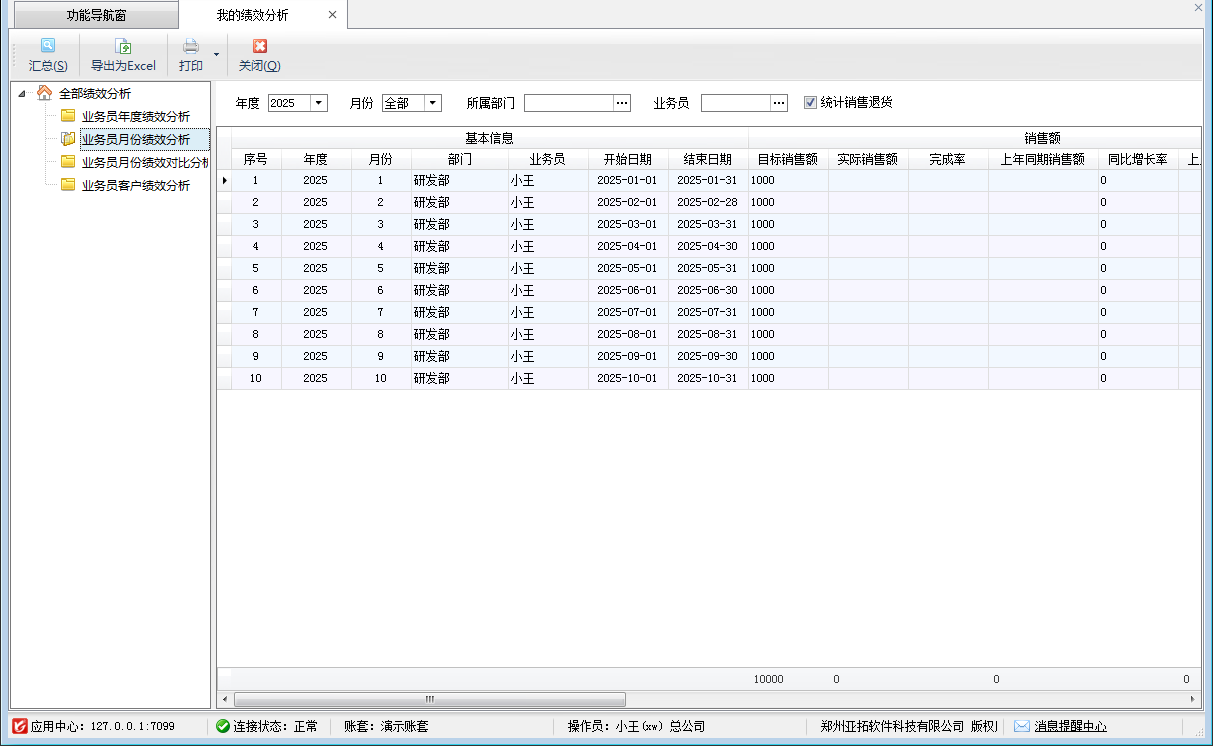Switch to the 功能导航窗 tab
Screen dimensions: 1213x746
click(96, 15)
